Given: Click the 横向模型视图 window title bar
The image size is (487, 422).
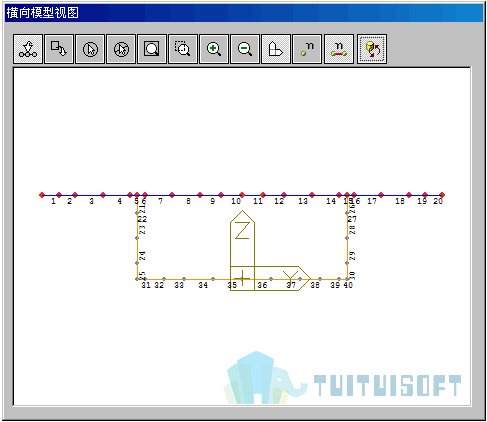Looking at the screenshot, I should pyautogui.click(x=244, y=13).
